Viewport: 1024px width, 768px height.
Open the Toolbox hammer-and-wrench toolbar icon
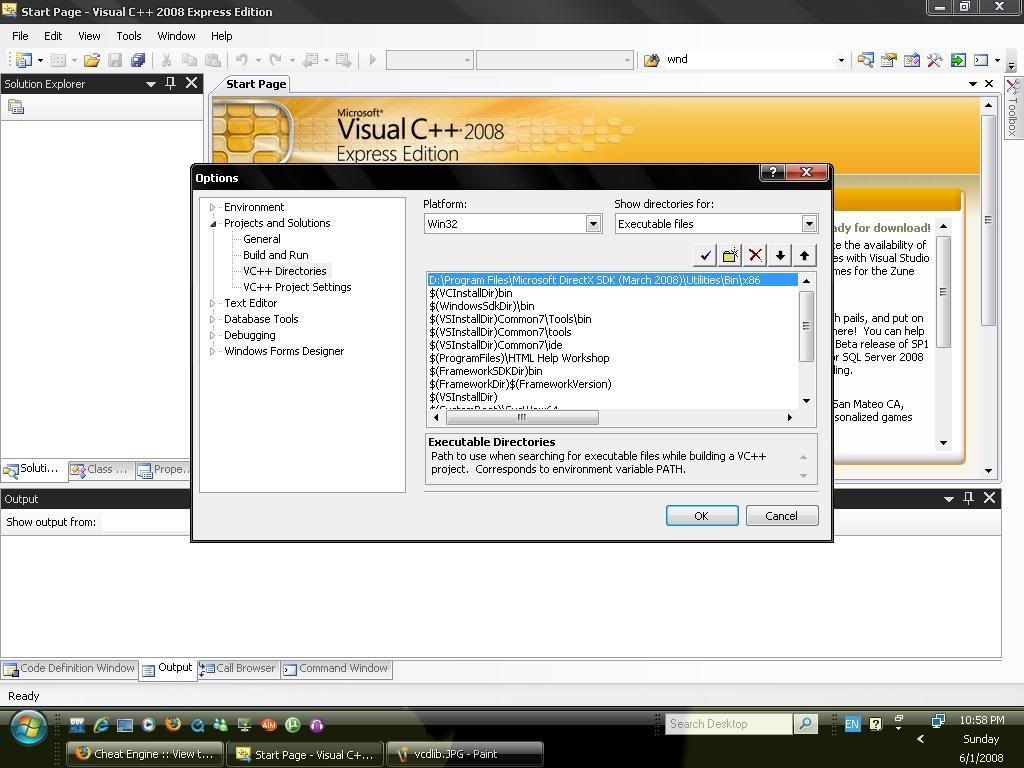click(935, 60)
